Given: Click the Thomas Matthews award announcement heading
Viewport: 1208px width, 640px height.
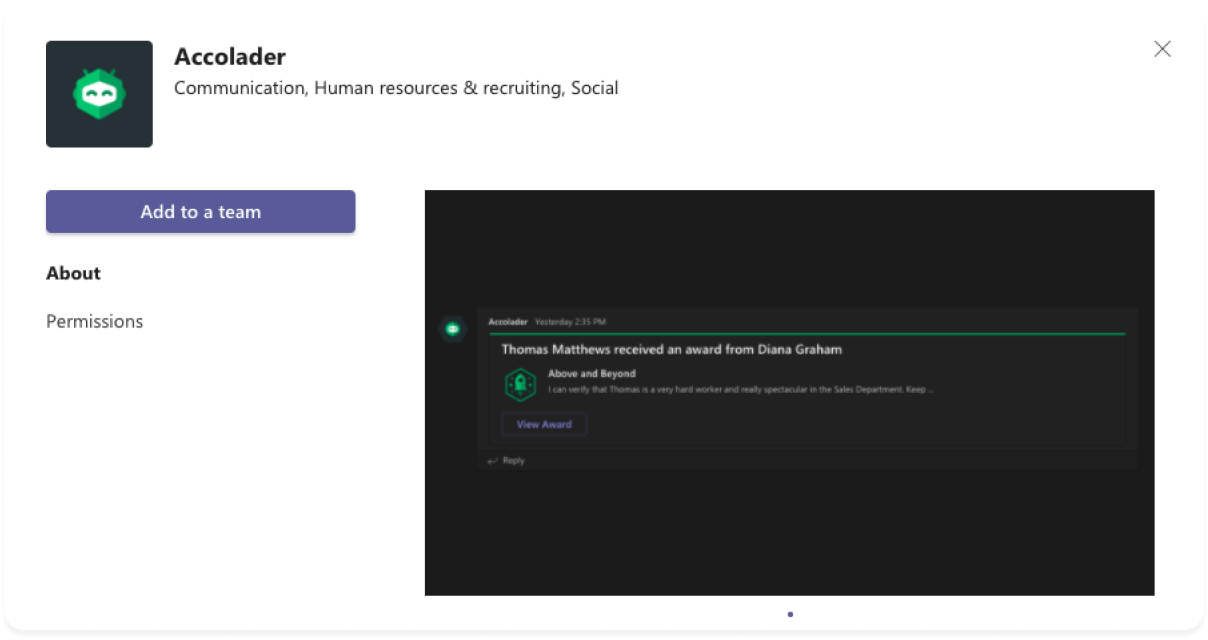Looking at the screenshot, I should 671,350.
